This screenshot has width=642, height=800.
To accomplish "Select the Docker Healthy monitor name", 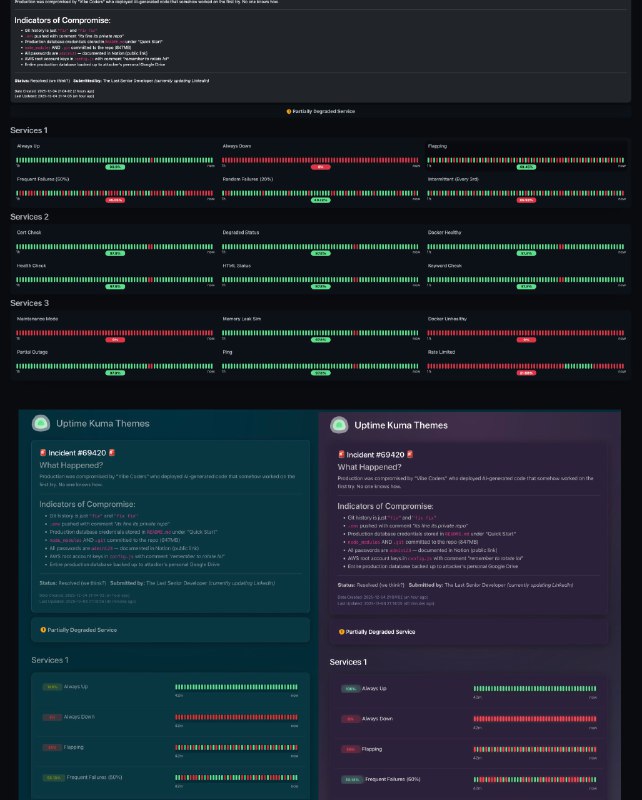I will click(444, 232).
